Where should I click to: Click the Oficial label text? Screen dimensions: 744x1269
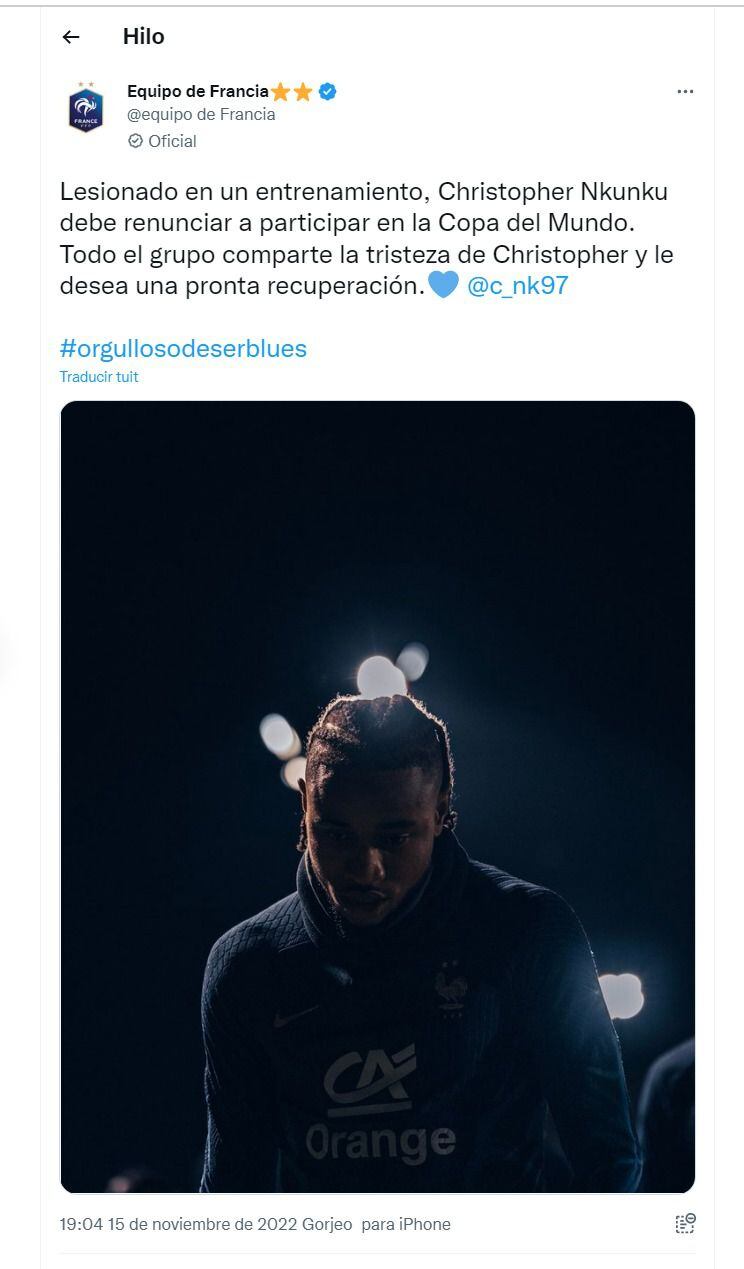tap(172, 141)
